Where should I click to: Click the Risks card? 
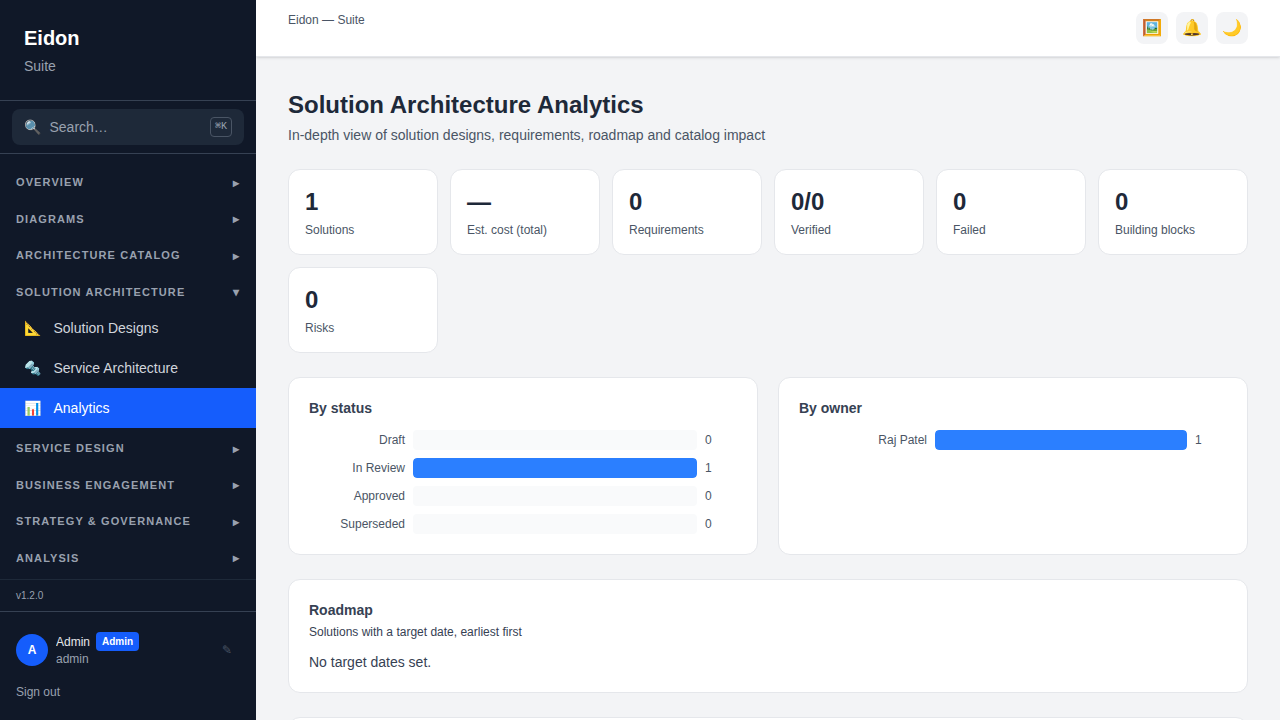(363, 310)
